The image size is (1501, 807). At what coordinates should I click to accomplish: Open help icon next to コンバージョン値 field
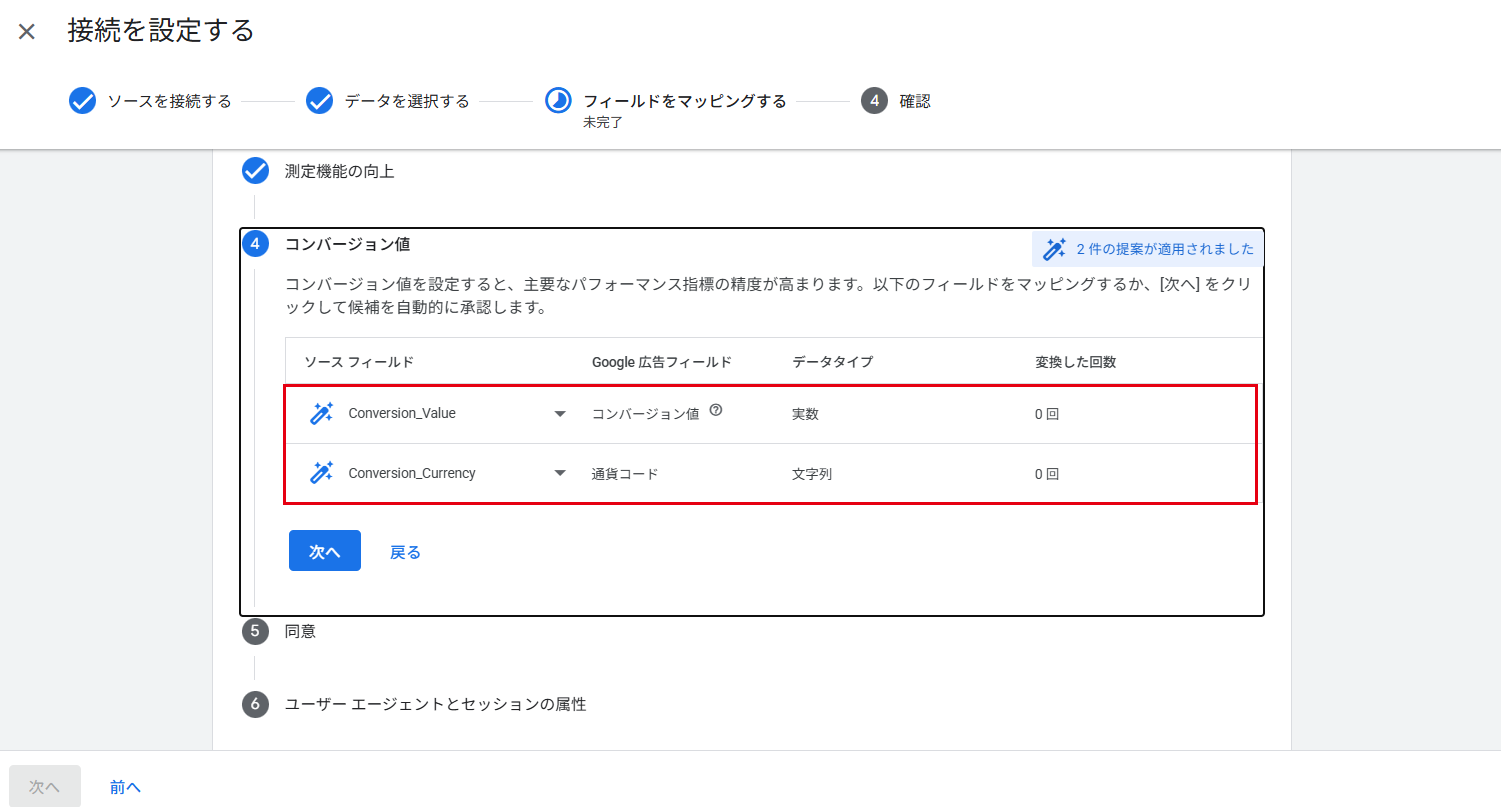(716, 410)
